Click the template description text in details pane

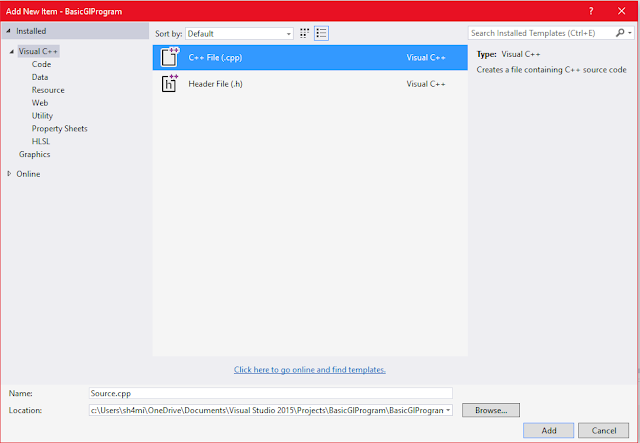[x=551, y=70]
